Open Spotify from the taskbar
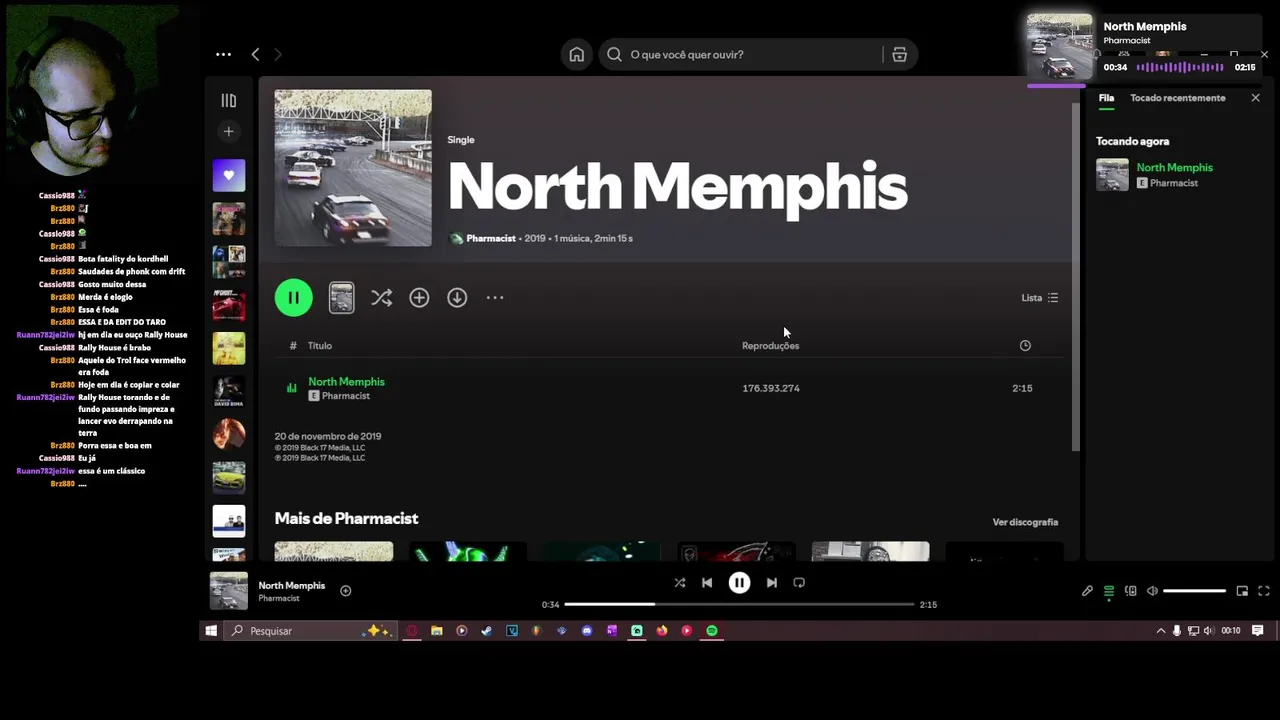The width and height of the screenshot is (1280, 720). 712,631
